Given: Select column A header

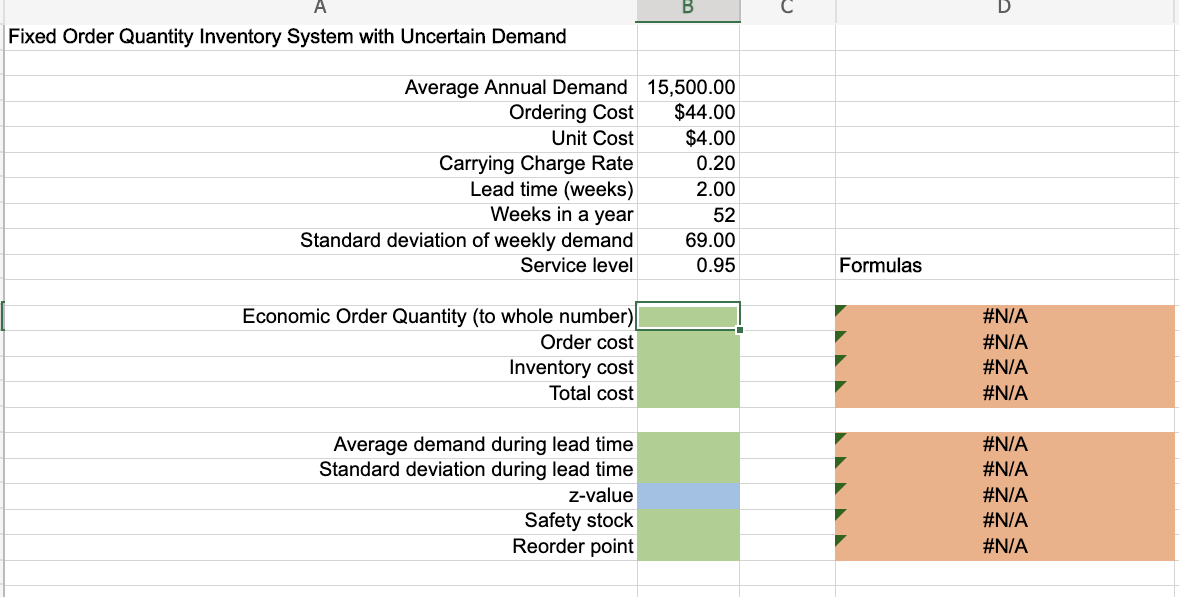Looking at the screenshot, I should click(x=320, y=8).
